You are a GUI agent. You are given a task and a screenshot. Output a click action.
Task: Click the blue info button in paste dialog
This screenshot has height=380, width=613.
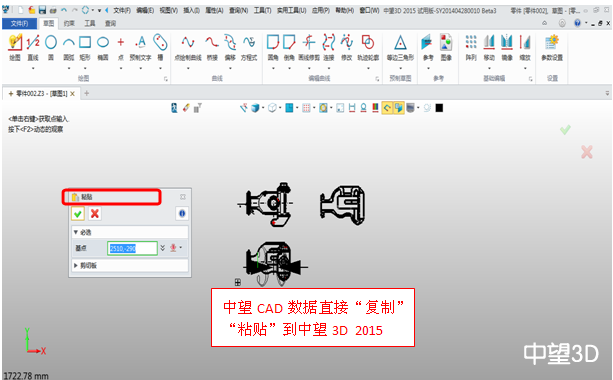[182, 213]
